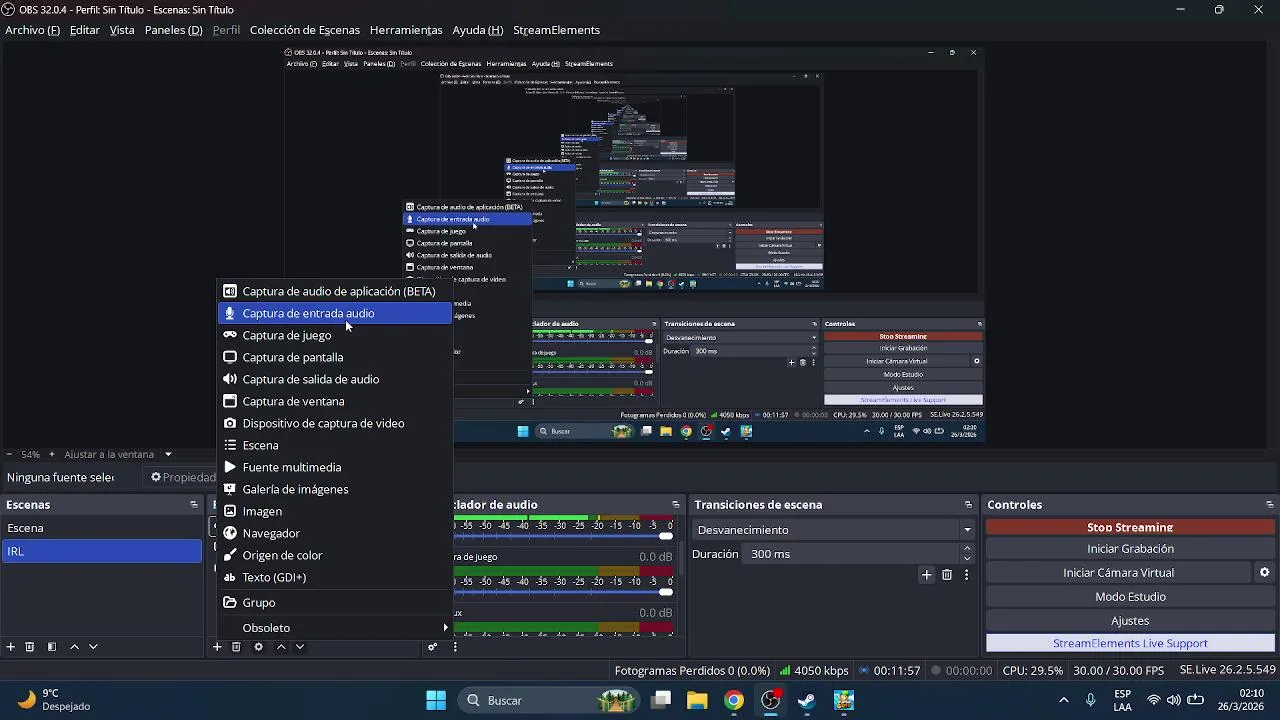This screenshot has width=1280, height=720.
Task: Open the Editar menu
Action: point(84,30)
